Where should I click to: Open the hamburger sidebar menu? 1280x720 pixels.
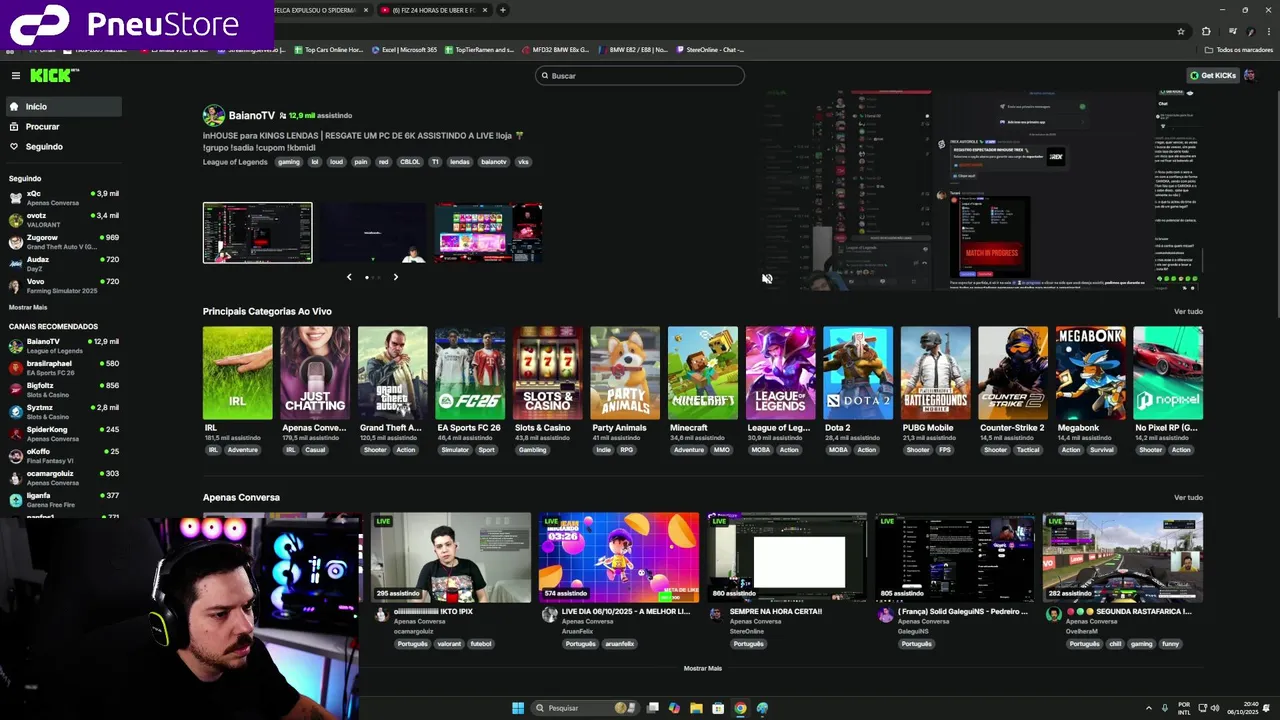(16, 76)
